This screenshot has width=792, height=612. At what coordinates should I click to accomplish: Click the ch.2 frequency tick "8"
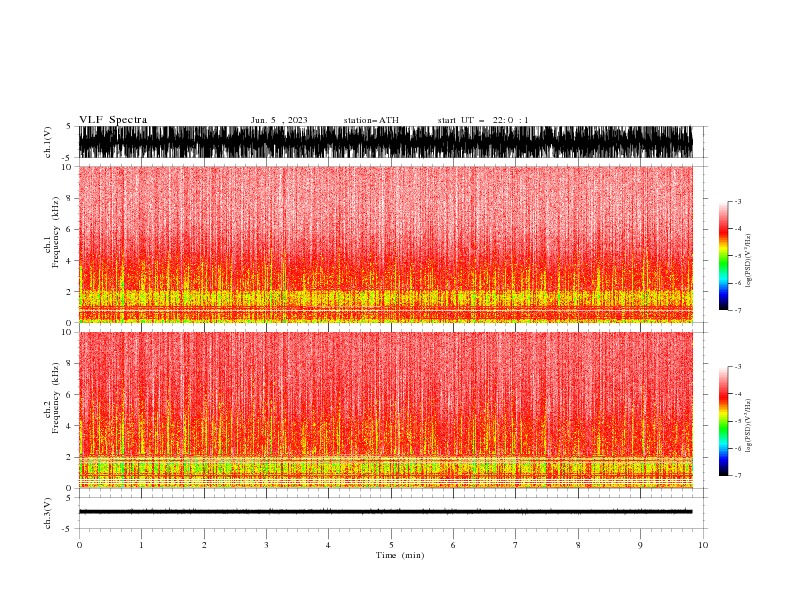click(x=69, y=364)
